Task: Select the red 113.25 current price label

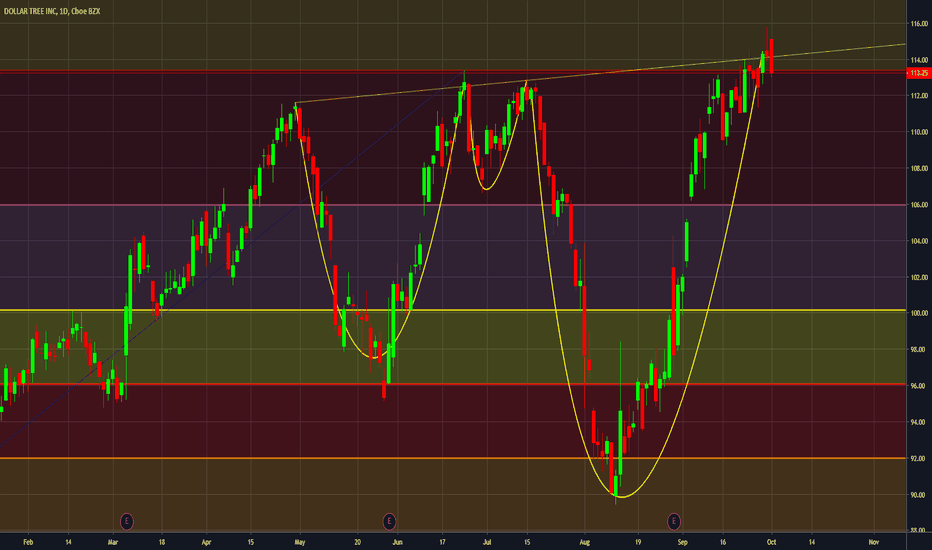Action: [x=919, y=73]
